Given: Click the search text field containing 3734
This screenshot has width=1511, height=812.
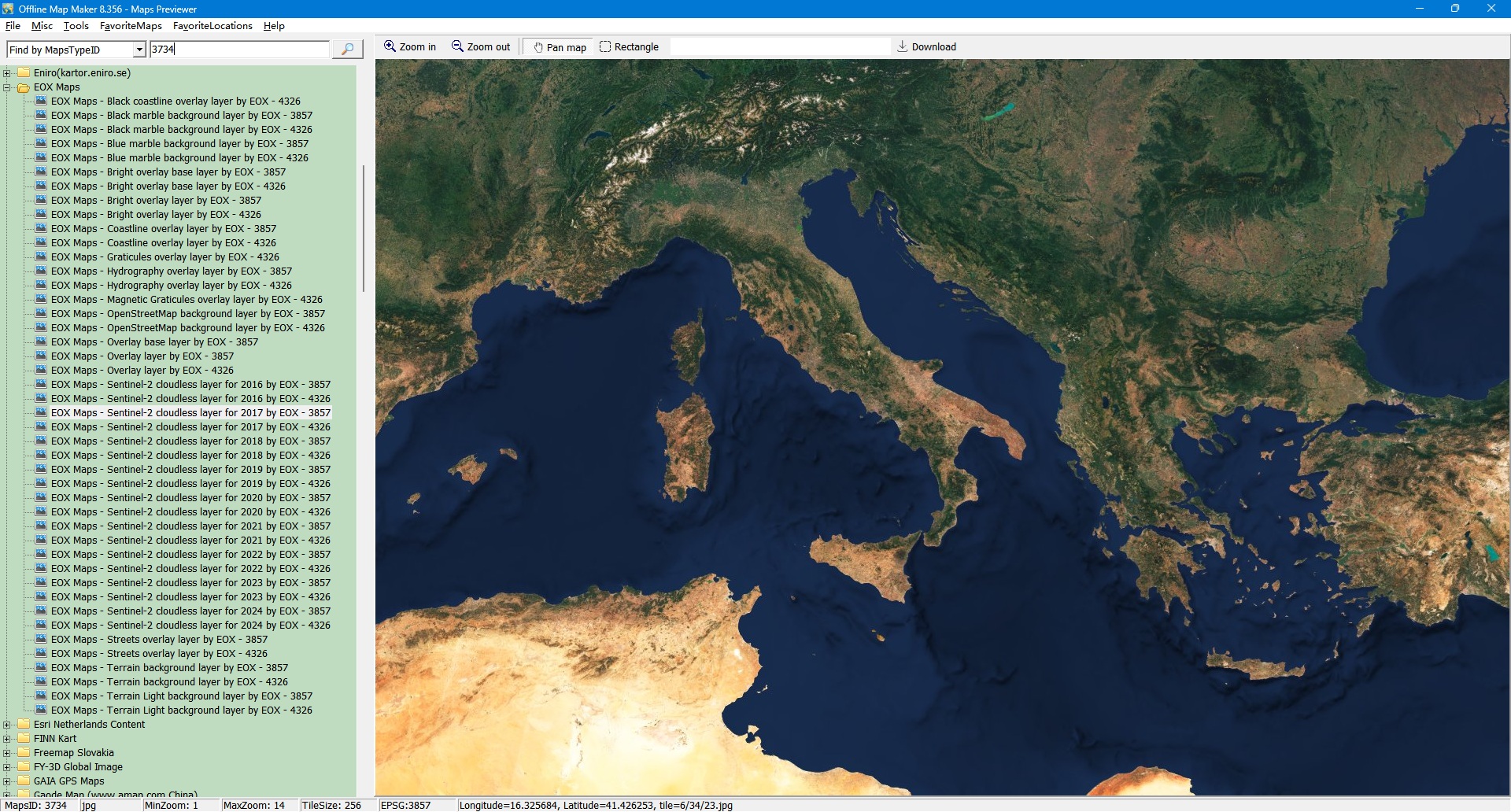Looking at the screenshot, I should click(239, 50).
